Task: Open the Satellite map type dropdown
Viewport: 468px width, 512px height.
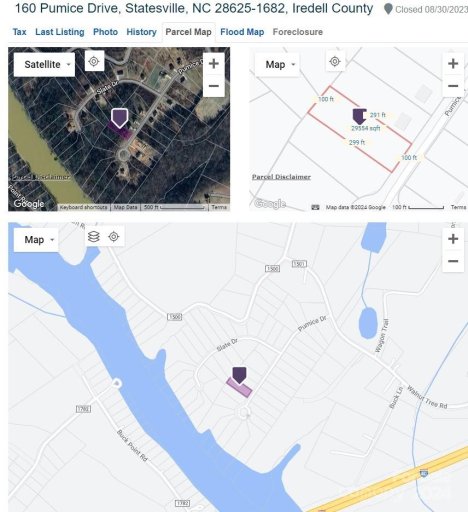Action: pyautogui.click(x=44, y=64)
